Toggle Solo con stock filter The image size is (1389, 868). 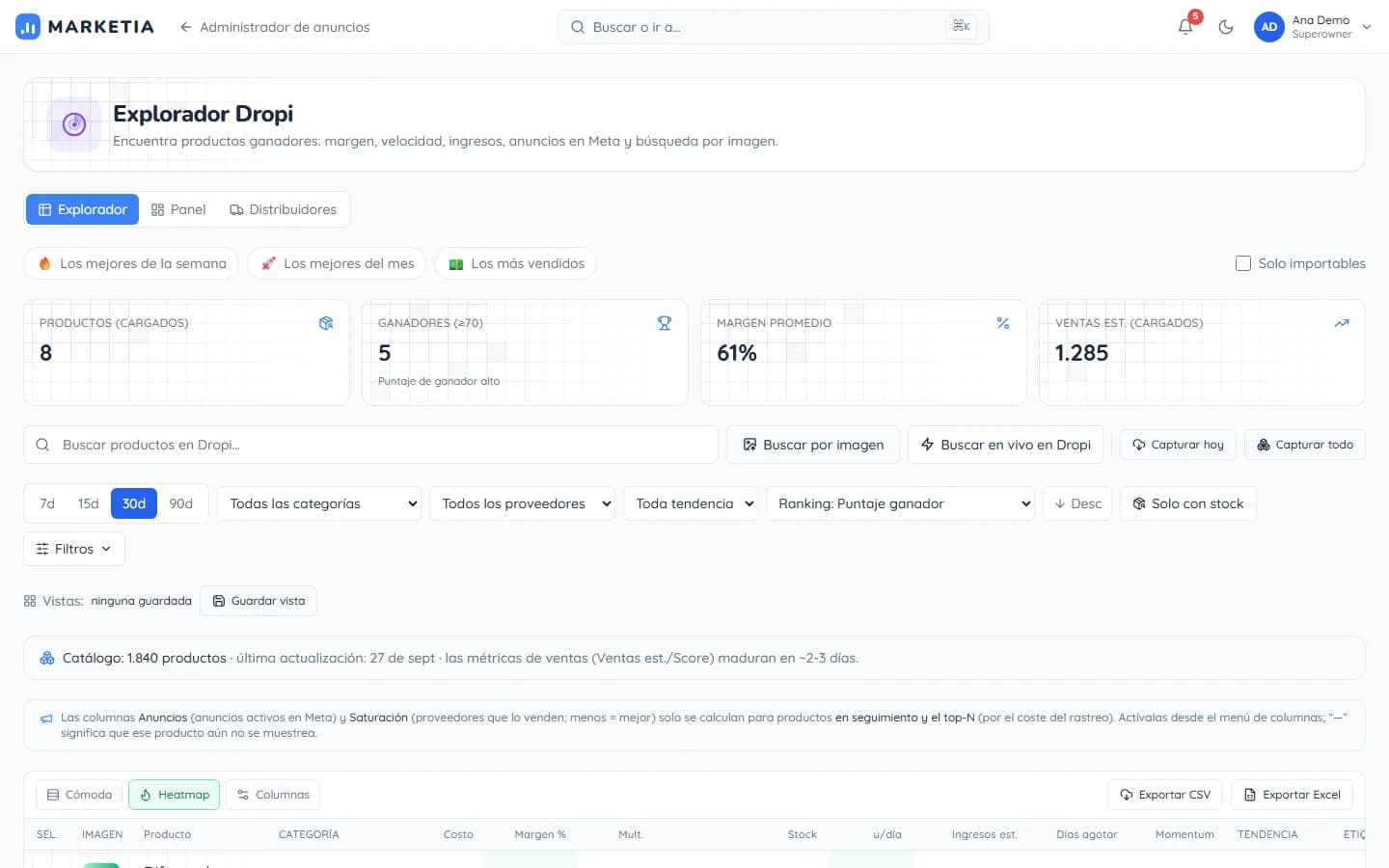[x=1188, y=503]
